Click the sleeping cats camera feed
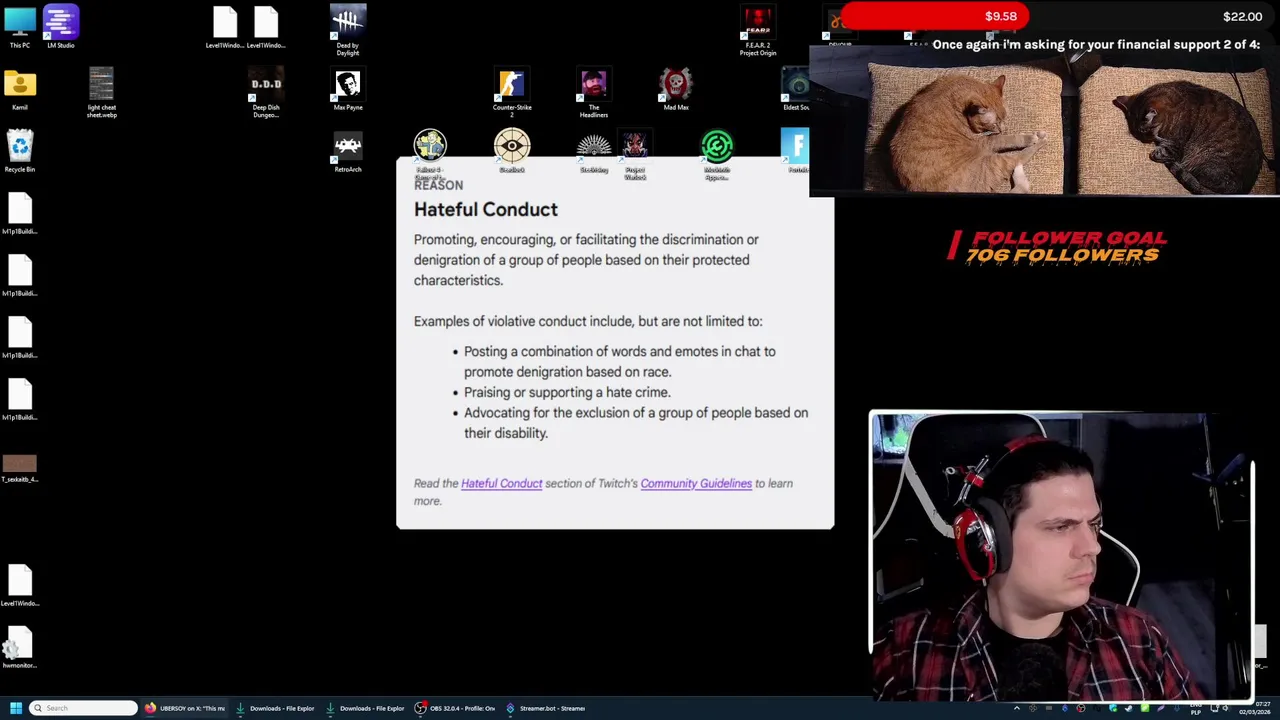1280x720 pixels. (x=1045, y=122)
